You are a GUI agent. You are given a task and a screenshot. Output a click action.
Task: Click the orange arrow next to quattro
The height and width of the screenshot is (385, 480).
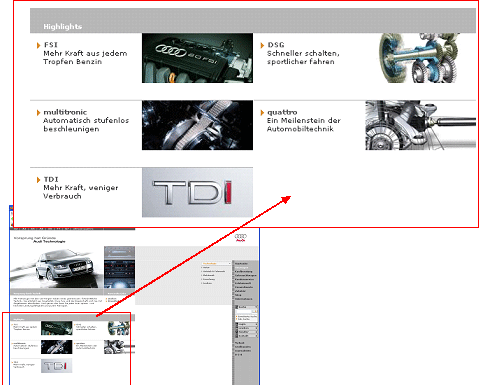262,113
